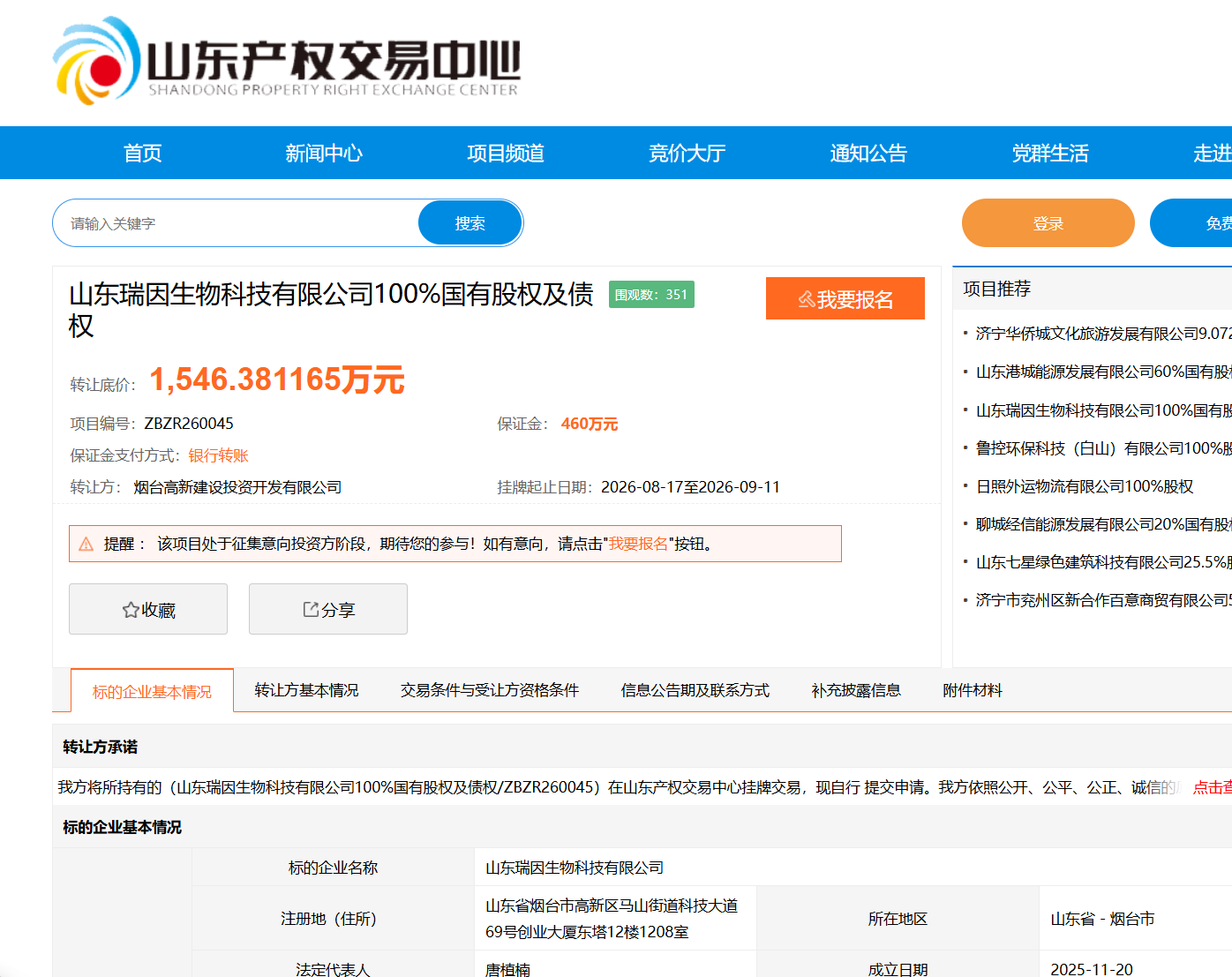Open recommended project 日照外运物流有限公司100%股权
Viewport: 1232px width, 977px height.
(x=1085, y=486)
